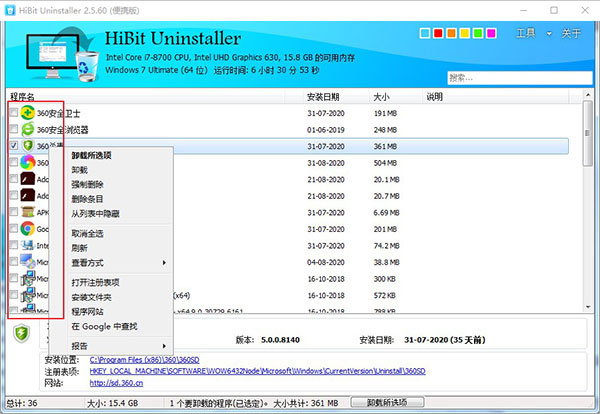Click the Google Chrome icon in the list
600x414 pixels.
[x=28, y=228]
